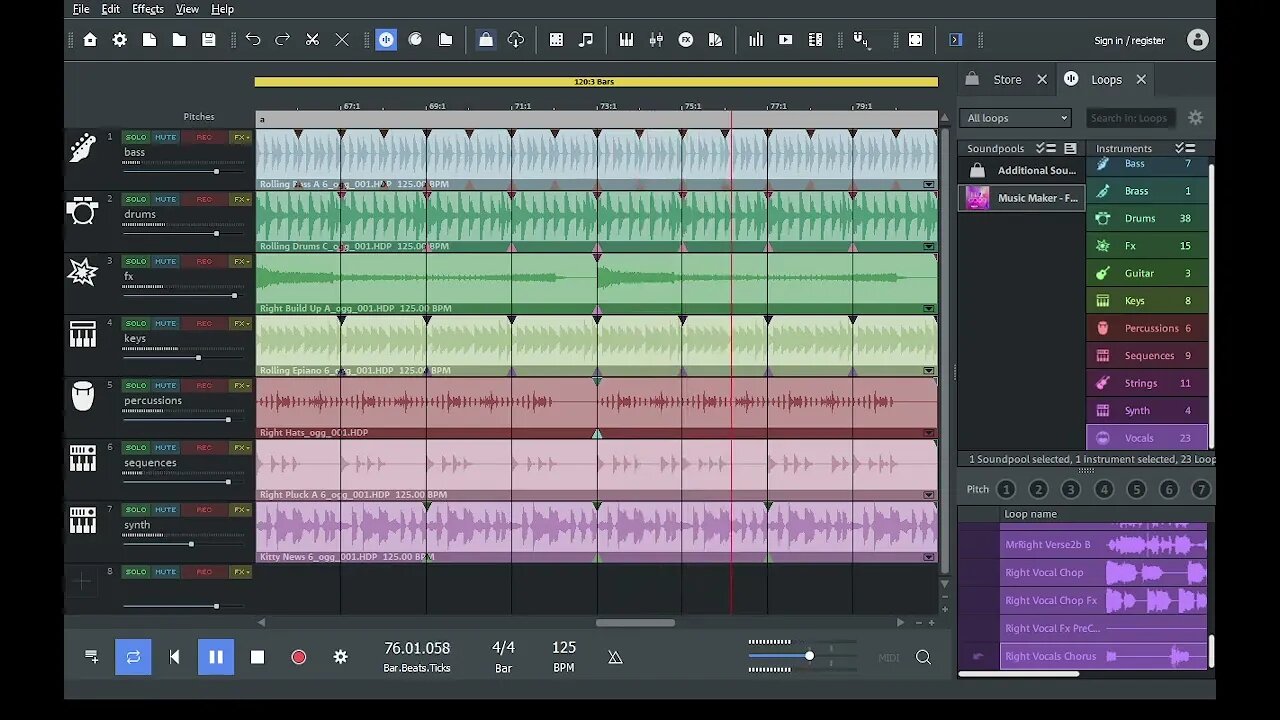
Task: Open Instruments sort options icon
Action: (1186, 148)
